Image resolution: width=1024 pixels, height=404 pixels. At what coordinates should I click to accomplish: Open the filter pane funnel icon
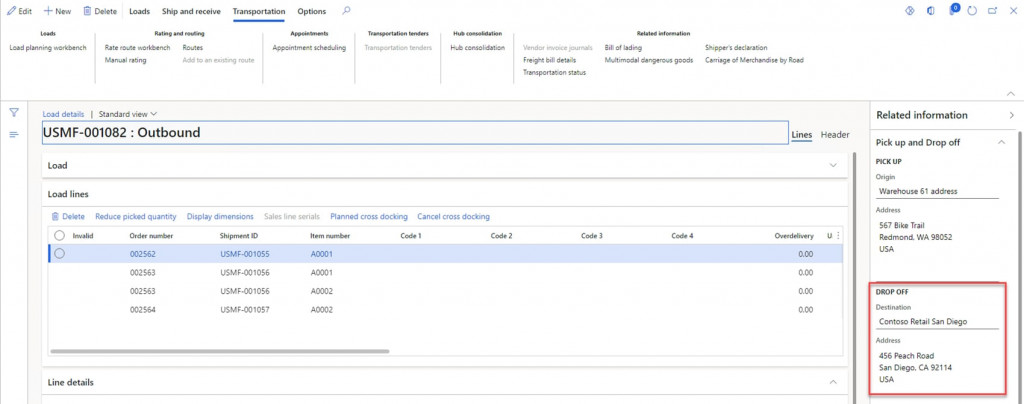pos(14,112)
